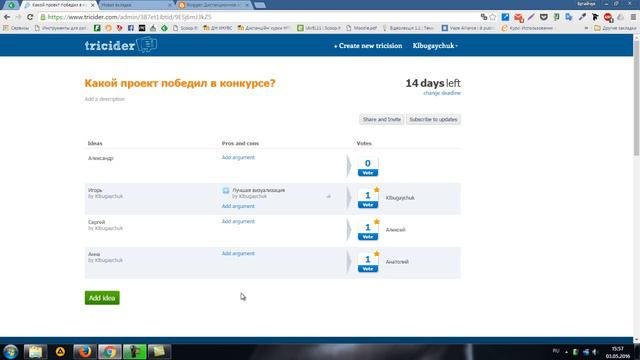Image resolution: width=640 pixels, height=360 pixels.
Task: Vote for Сергей
Action: (368, 237)
